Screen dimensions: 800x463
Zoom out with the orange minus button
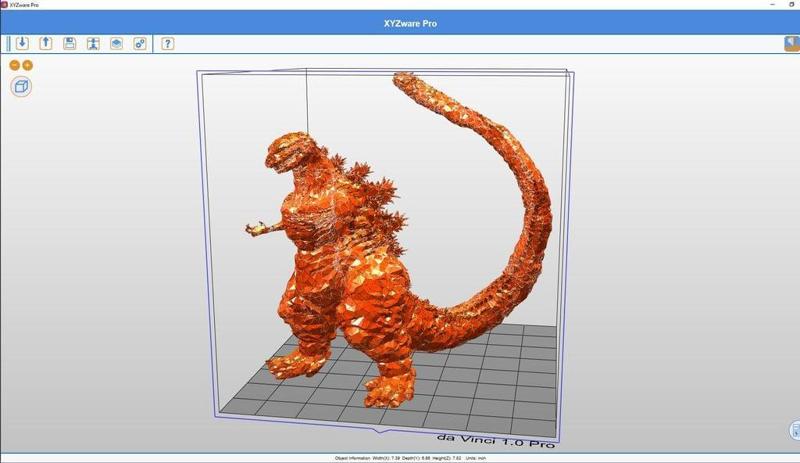coord(15,65)
